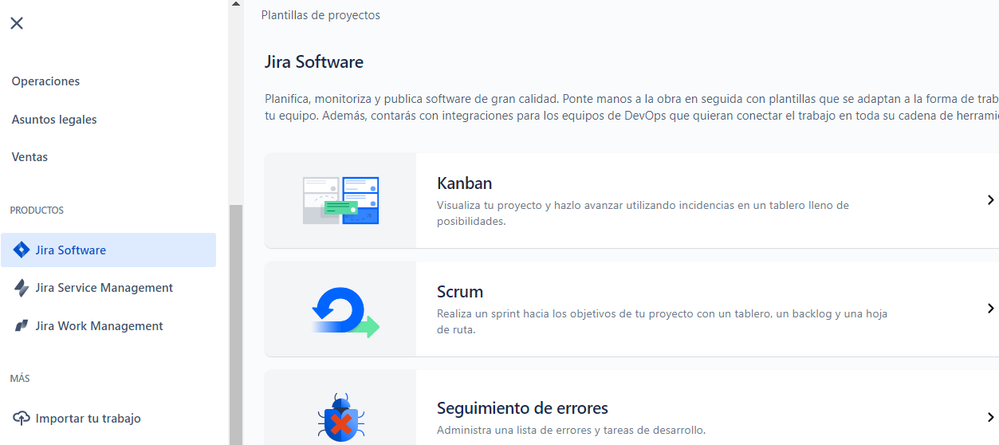Click the Scrum description text

[662, 322]
